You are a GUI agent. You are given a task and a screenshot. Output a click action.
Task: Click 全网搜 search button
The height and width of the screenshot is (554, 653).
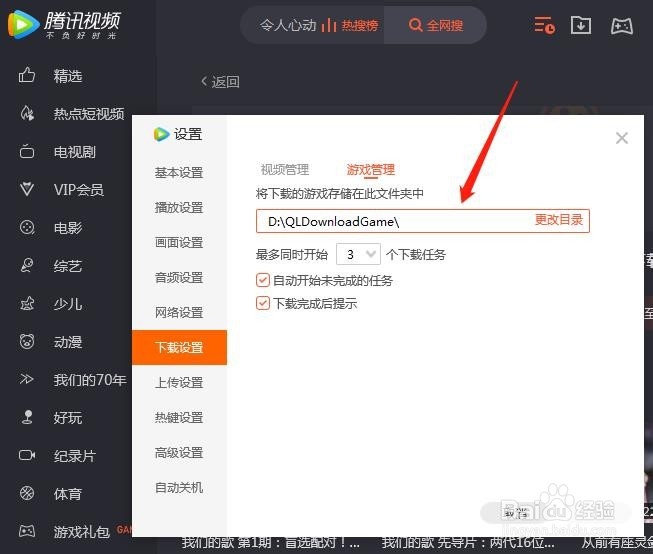tap(435, 25)
